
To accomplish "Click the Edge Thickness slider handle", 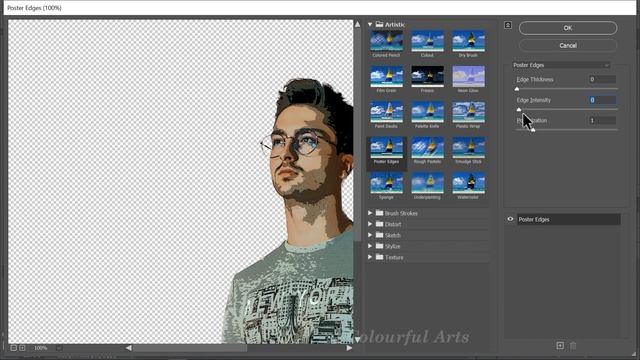I will 517,89.
